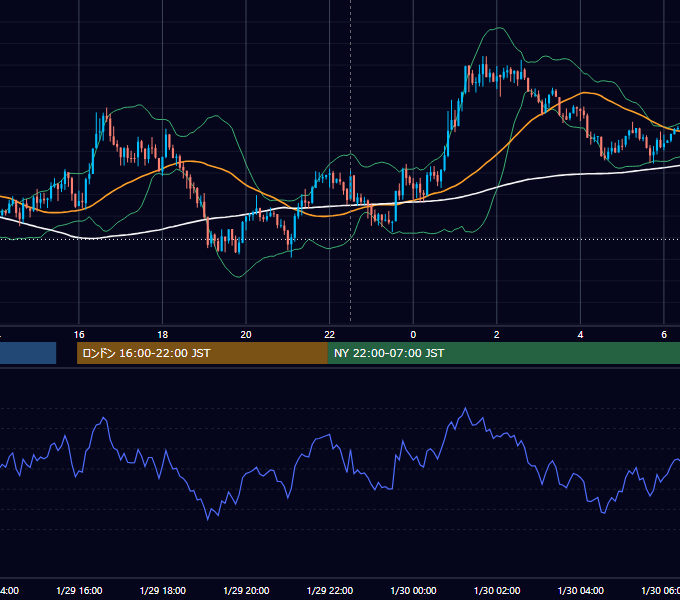This screenshot has height=600, width=680.
Task: Click the 4 hour label on price chart axis
Action: pos(580,335)
